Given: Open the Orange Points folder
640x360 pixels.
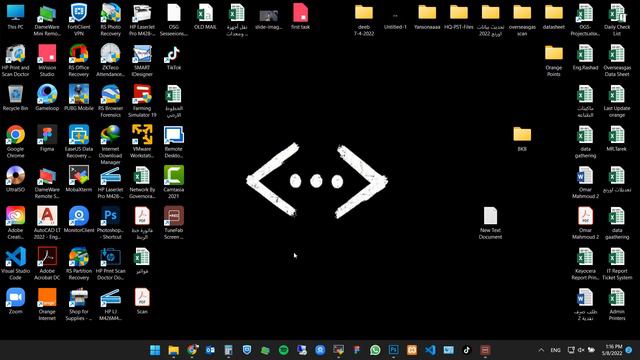Looking at the screenshot, I should [554, 60].
